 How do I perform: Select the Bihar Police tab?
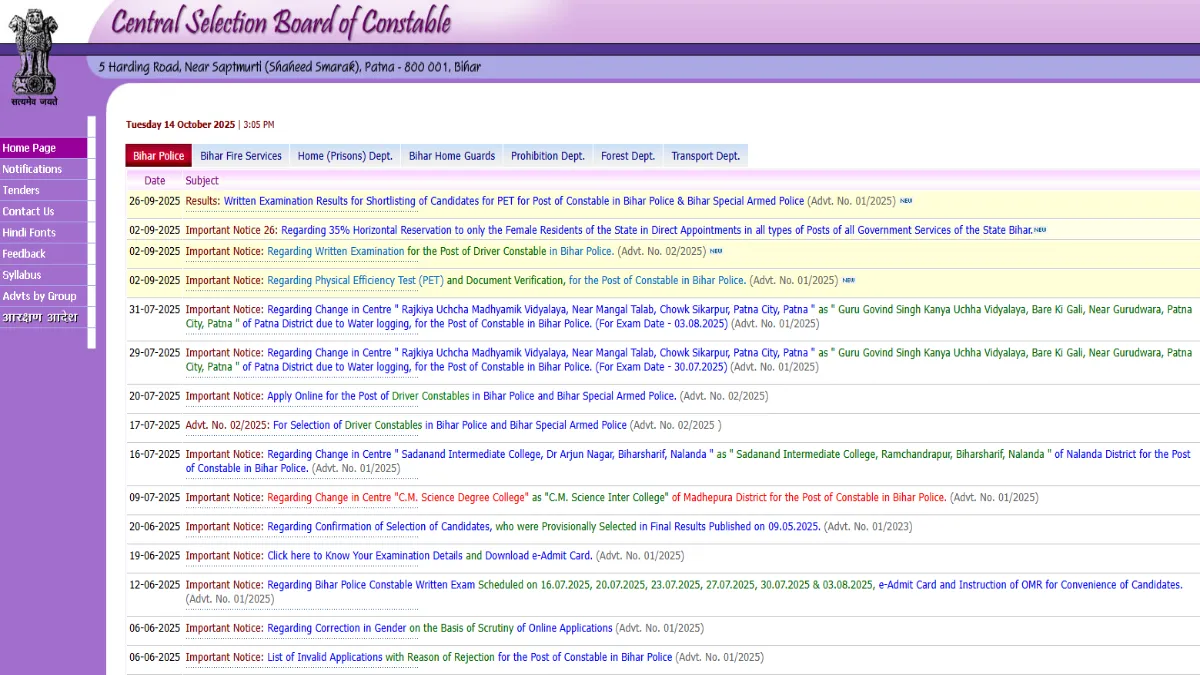click(x=159, y=156)
